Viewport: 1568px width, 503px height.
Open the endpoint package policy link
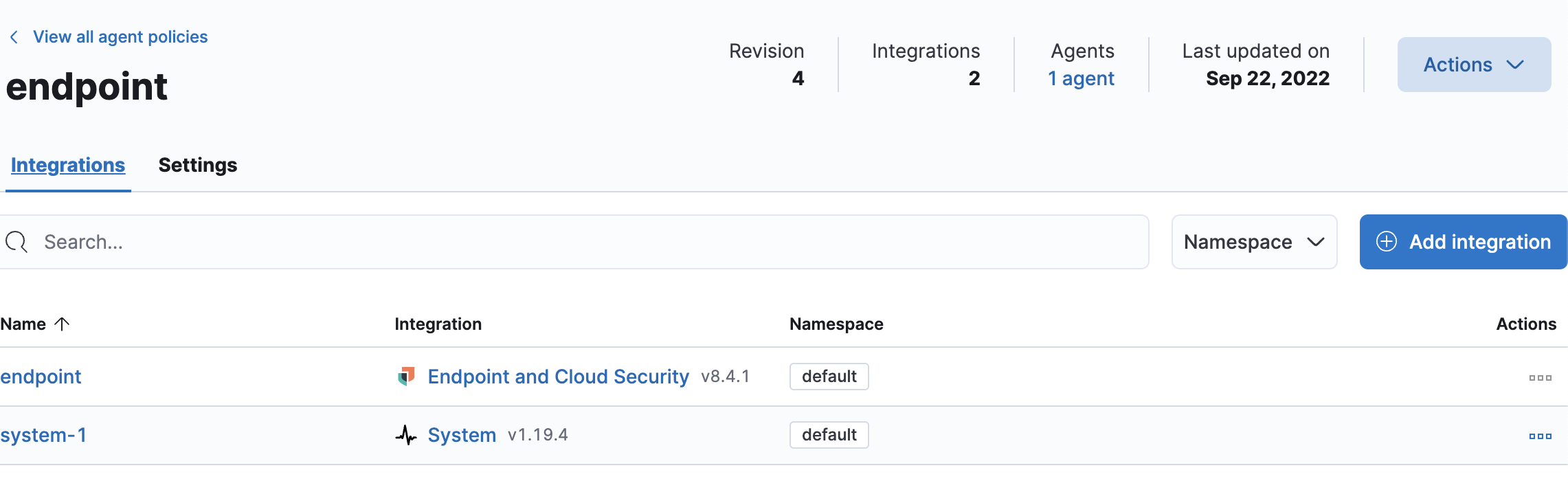tap(41, 377)
